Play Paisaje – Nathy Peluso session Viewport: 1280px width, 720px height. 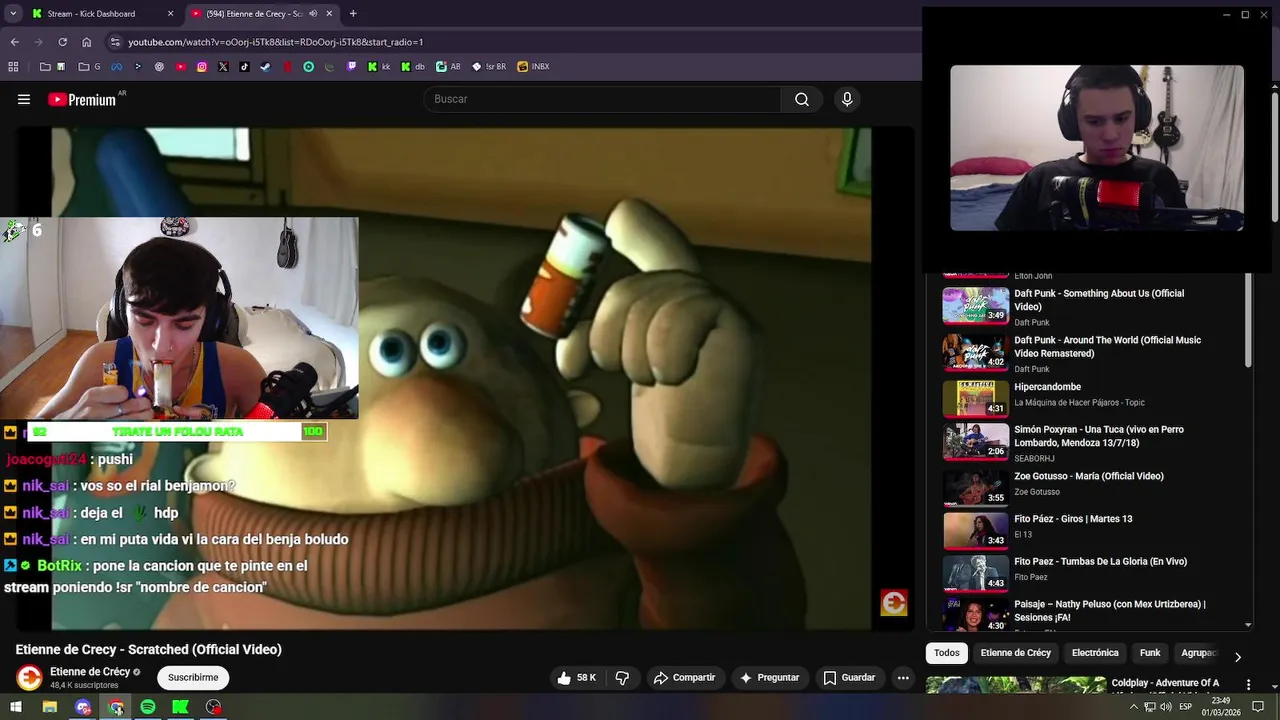1110,610
